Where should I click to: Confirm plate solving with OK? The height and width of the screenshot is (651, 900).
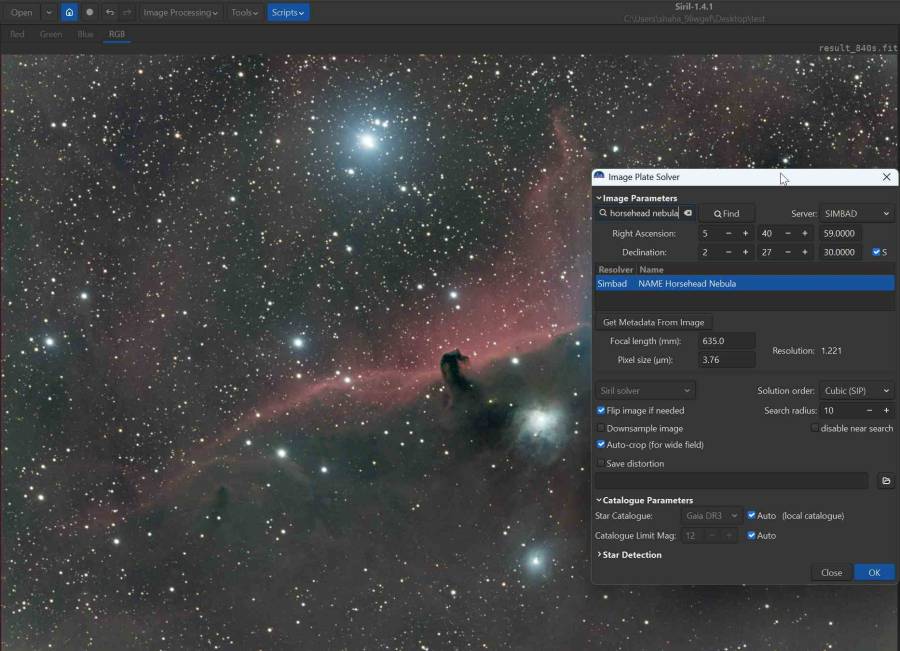tap(872, 572)
